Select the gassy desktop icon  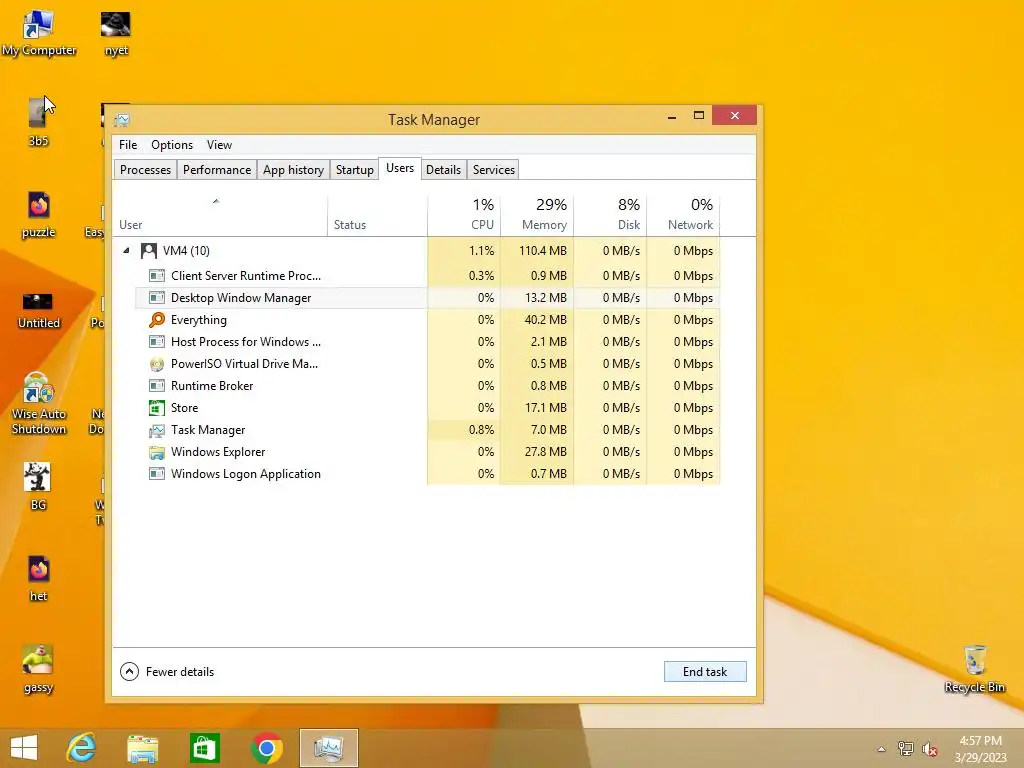[x=39, y=669]
